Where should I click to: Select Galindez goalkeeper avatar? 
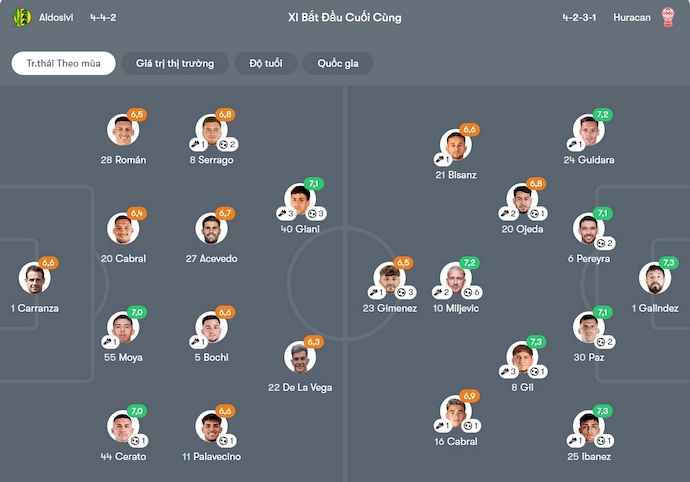[x=654, y=278]
